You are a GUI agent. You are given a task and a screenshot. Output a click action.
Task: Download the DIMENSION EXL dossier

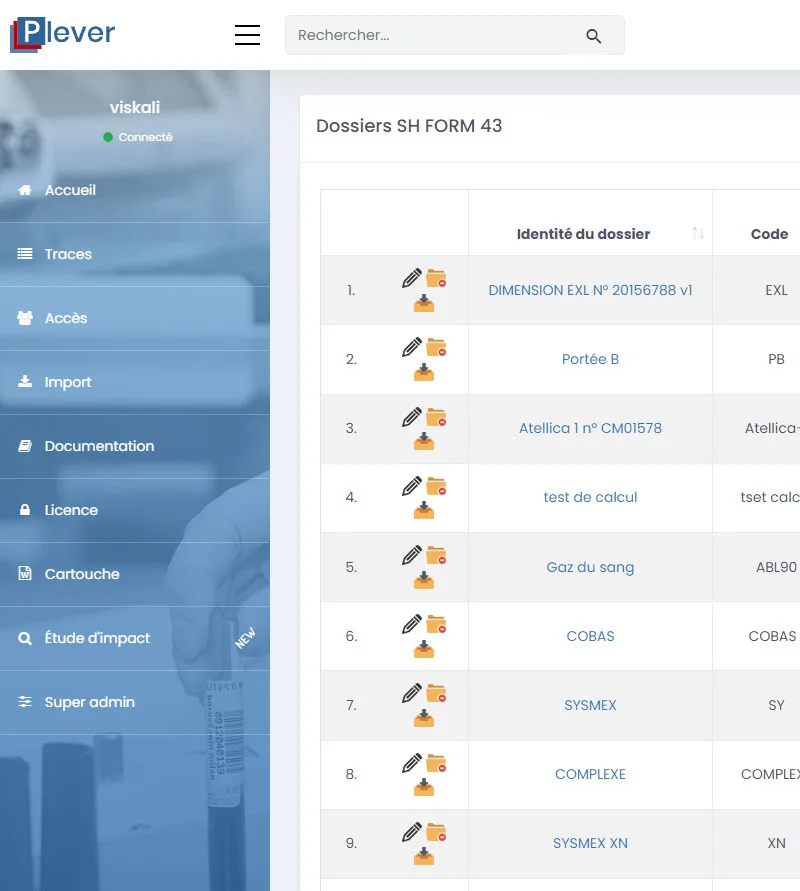pyautogui.click(x=424, y=303)
